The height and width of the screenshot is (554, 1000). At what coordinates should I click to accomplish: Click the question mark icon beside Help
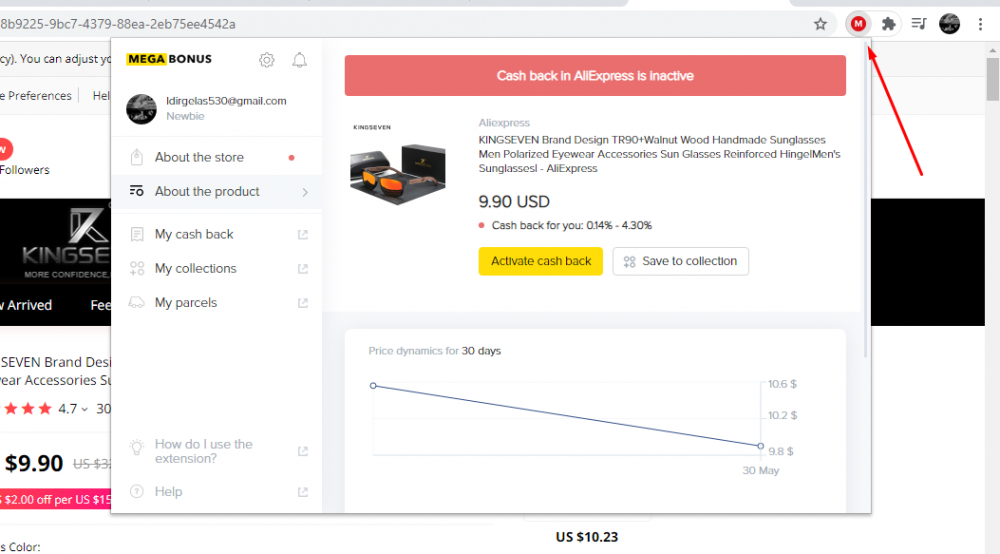[136, 492]
